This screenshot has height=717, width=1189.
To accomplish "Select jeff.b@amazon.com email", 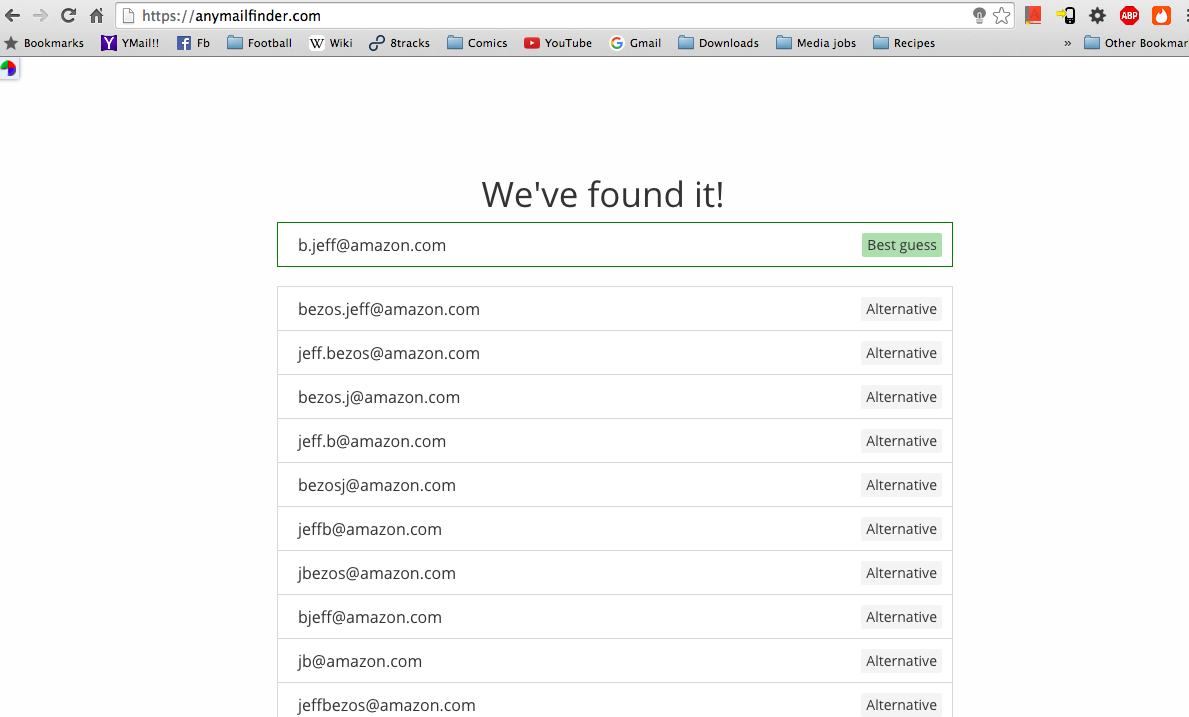I will pos(372,441).
